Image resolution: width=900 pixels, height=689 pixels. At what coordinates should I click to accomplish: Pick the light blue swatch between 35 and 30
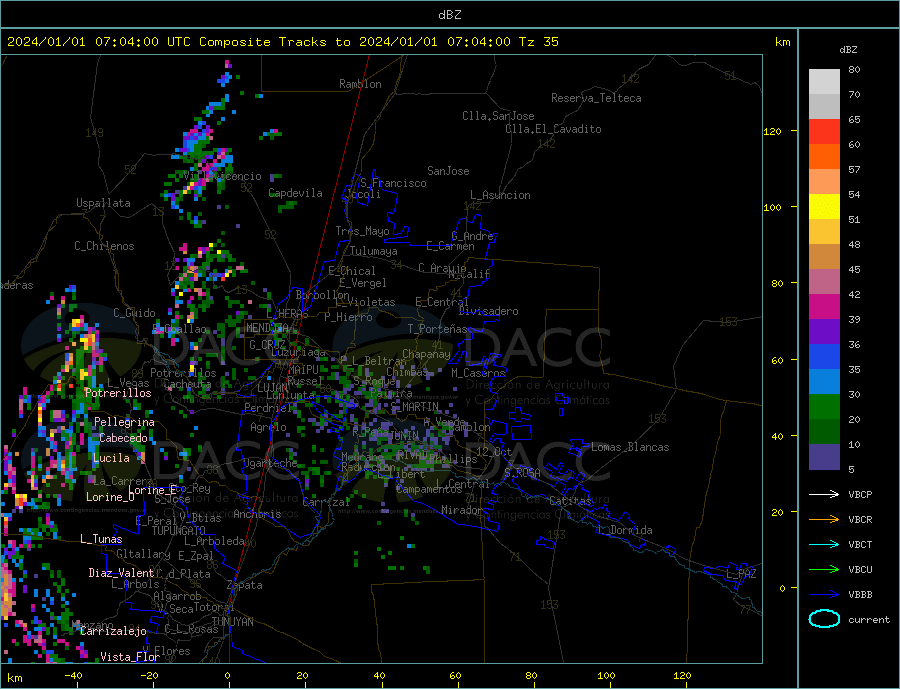point(824,382)
